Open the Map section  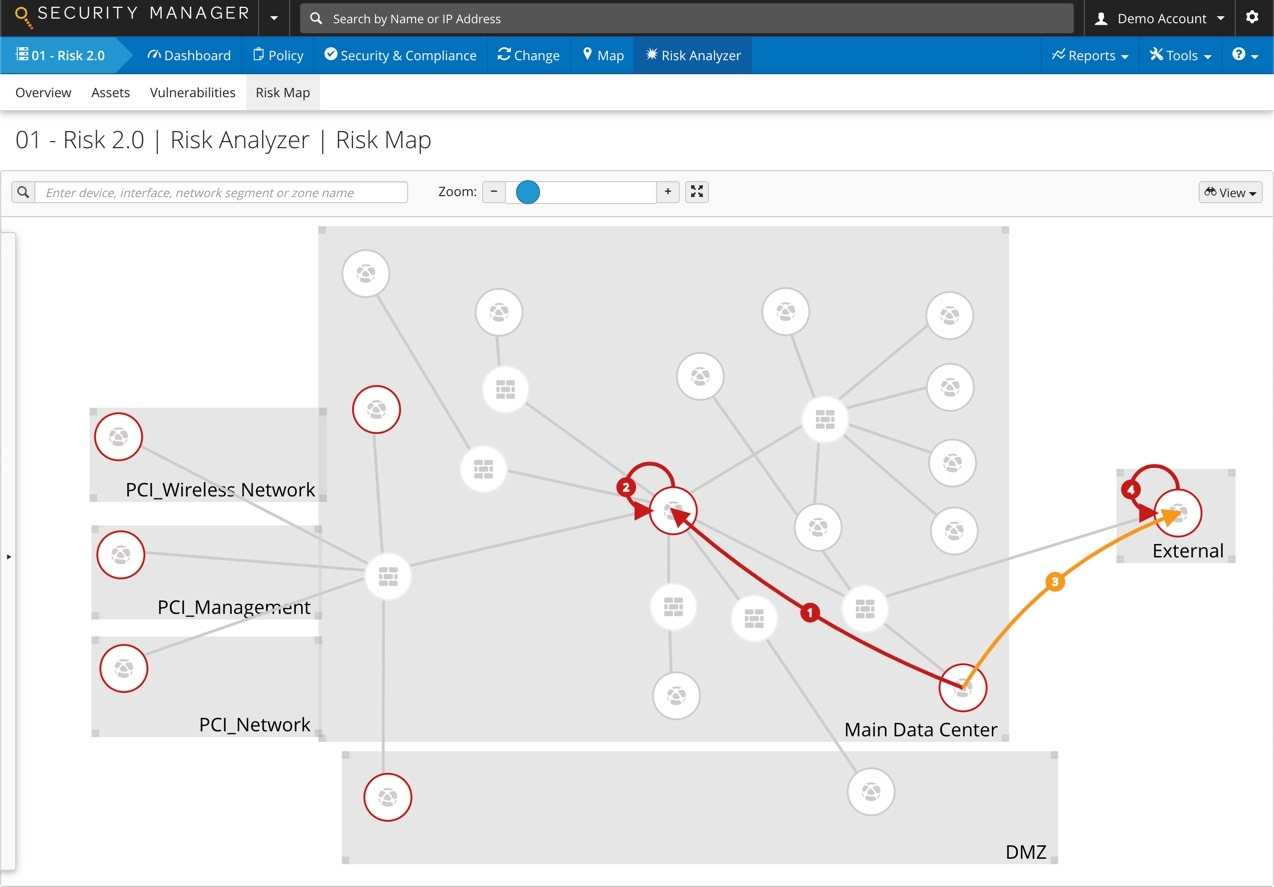tap(602, 55)
